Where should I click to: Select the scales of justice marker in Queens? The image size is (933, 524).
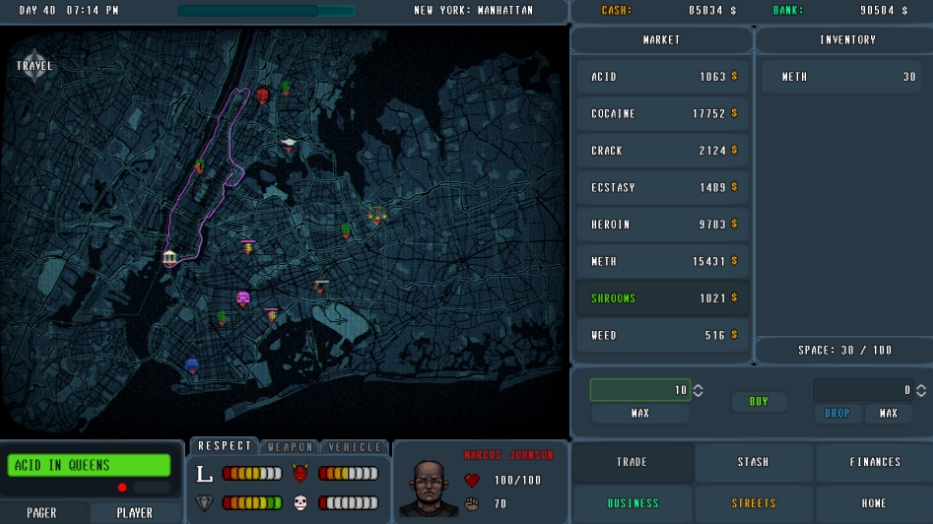[377, 215]
